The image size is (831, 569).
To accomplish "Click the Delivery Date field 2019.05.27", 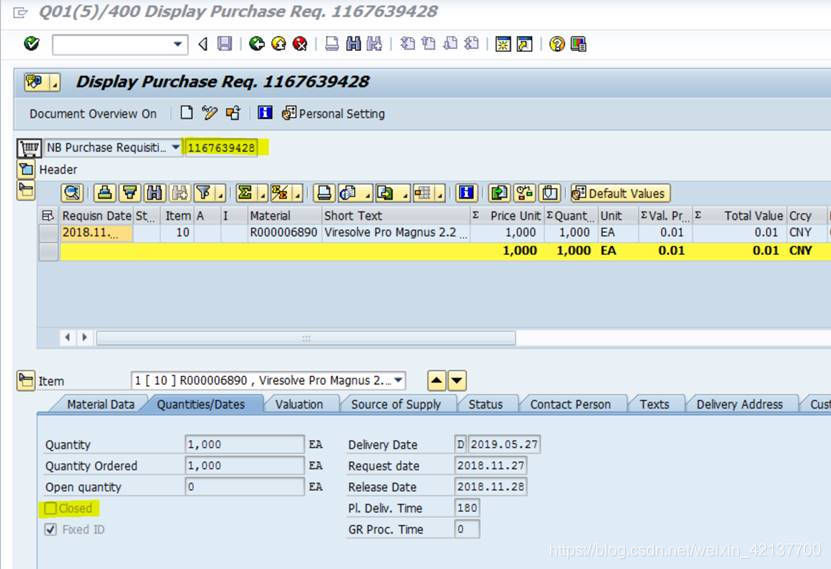I will (504, 444).
